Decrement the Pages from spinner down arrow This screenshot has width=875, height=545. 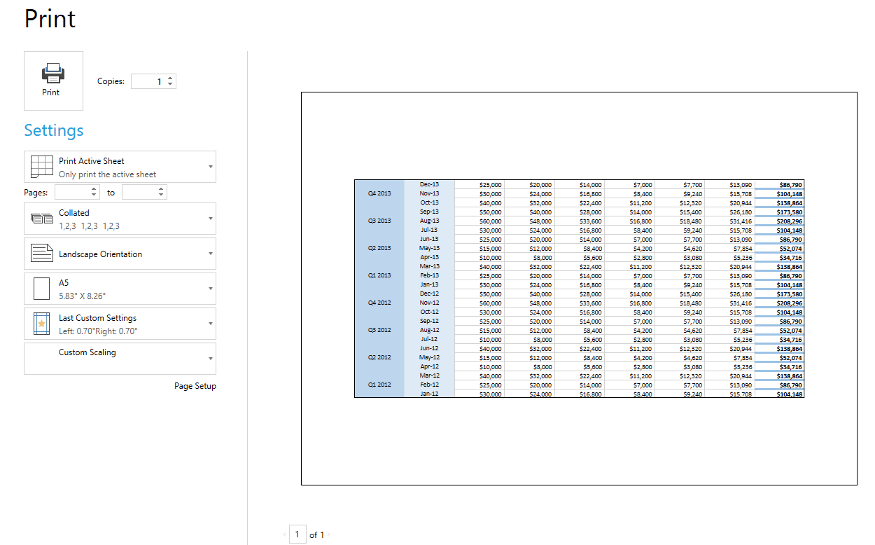pos(94,196)
